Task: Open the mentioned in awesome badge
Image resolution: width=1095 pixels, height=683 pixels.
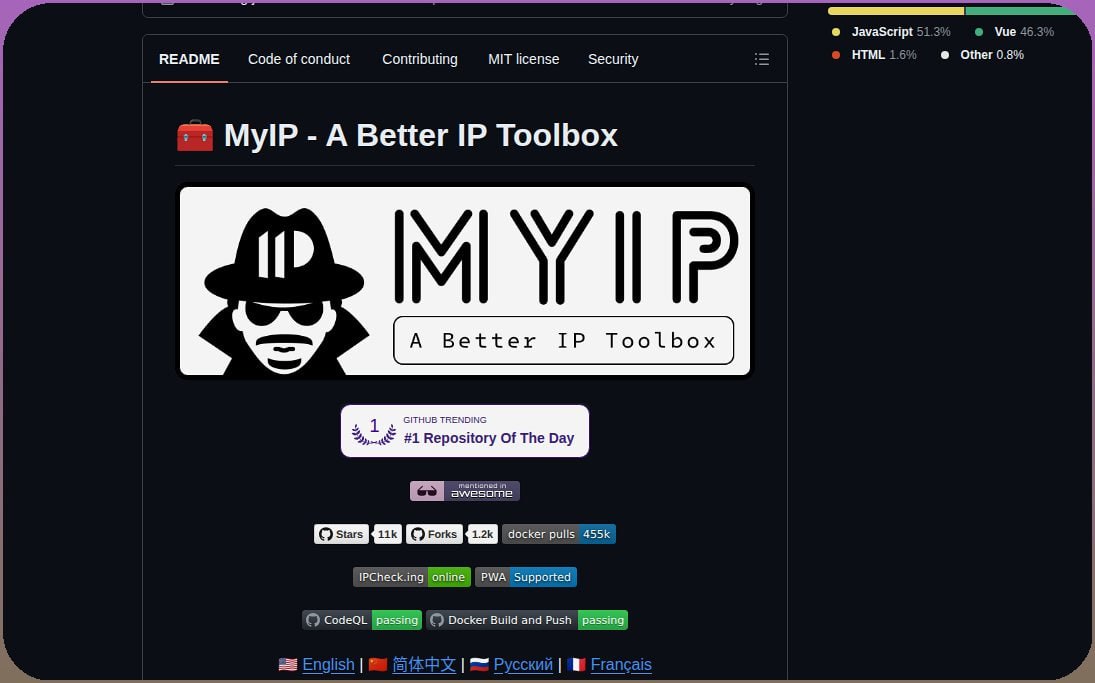Action: (x=465, y=491)
